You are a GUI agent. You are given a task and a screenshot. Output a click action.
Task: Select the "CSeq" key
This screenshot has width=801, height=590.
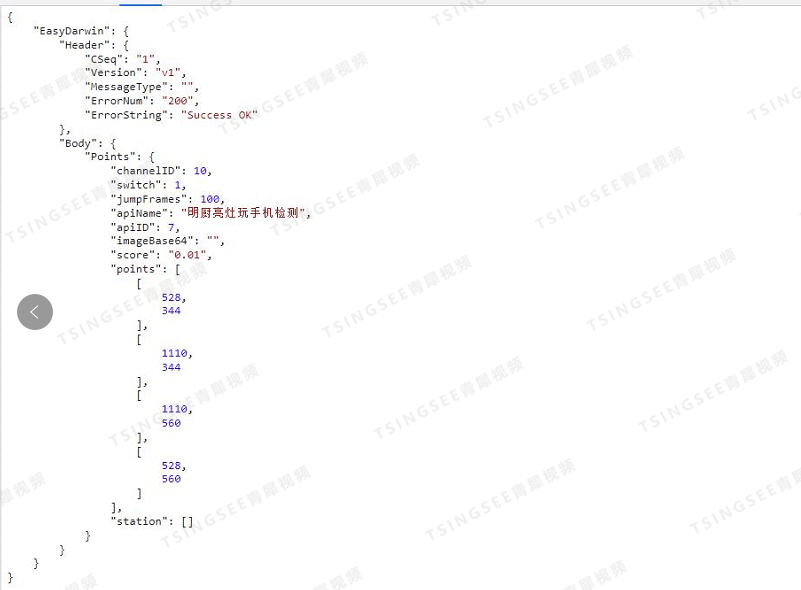(104, 59)
